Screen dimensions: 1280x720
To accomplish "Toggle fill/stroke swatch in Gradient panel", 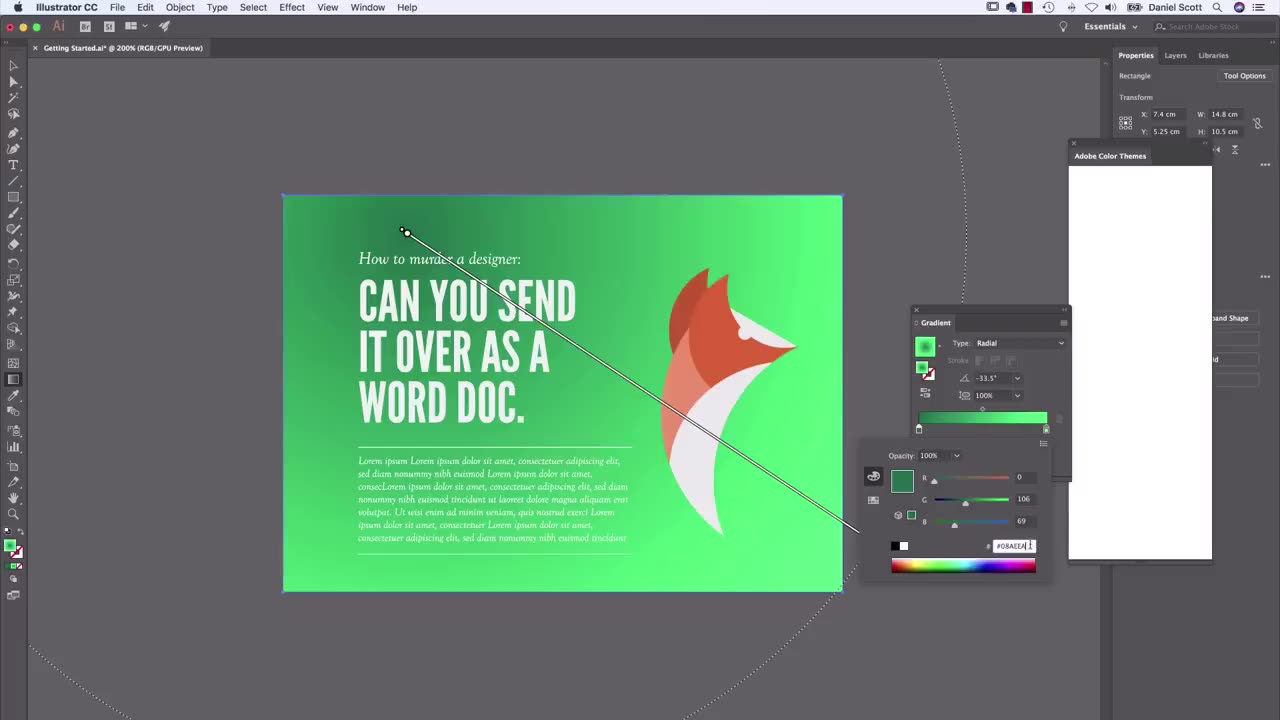I will (925, 370).
